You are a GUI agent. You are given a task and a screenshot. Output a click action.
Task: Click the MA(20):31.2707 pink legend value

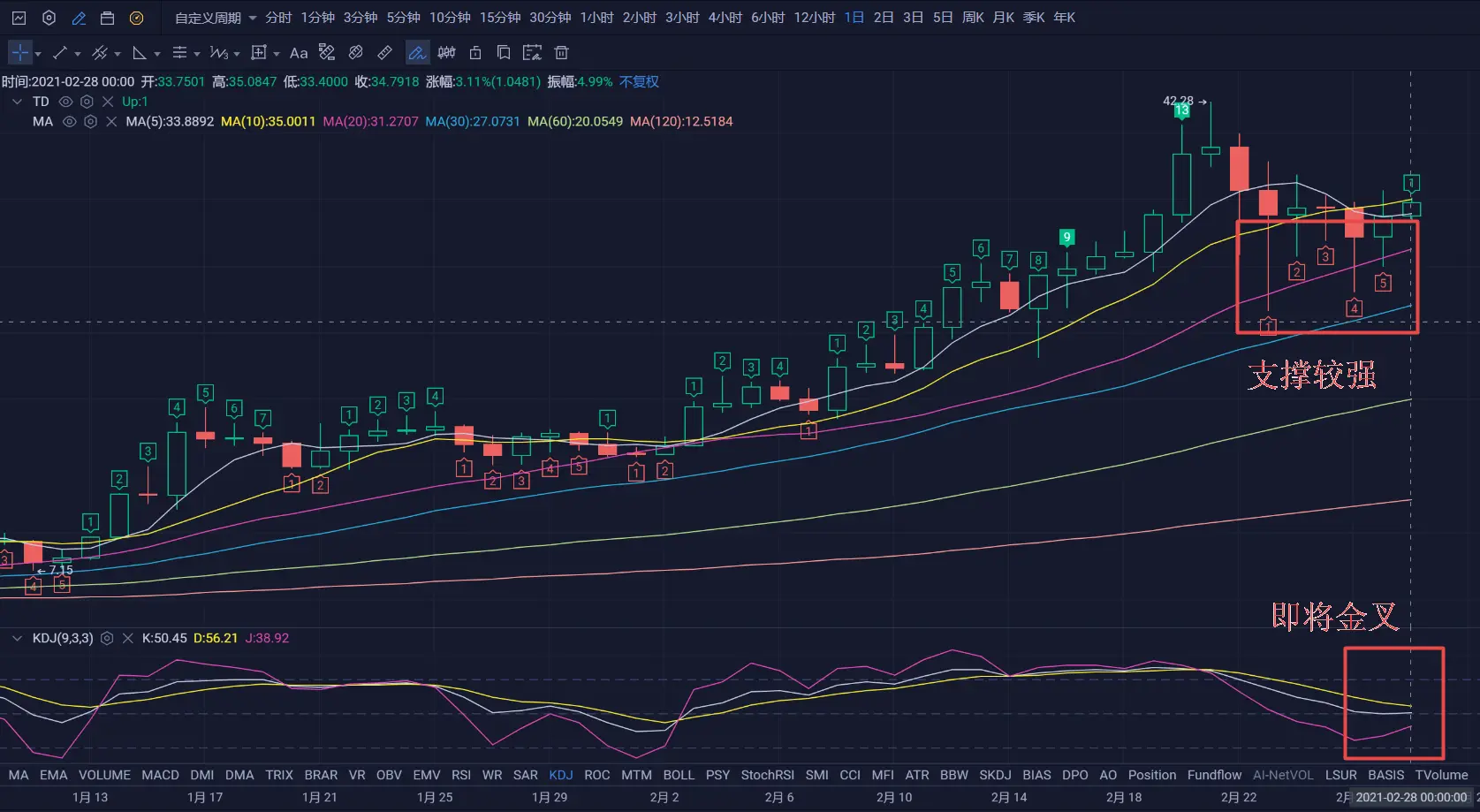(x=370, y=122)
